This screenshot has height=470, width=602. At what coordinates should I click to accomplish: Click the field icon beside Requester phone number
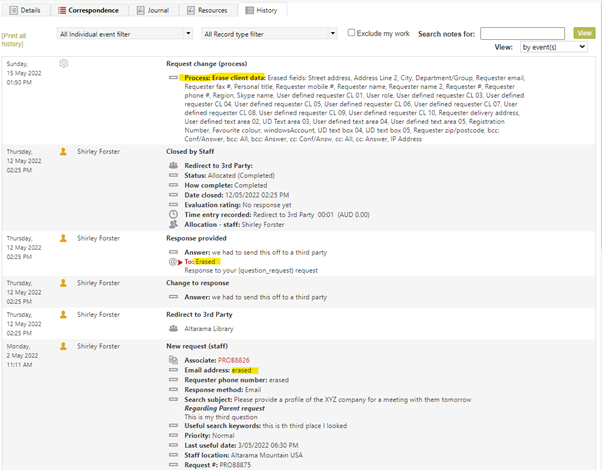click(x=174, y=380)
